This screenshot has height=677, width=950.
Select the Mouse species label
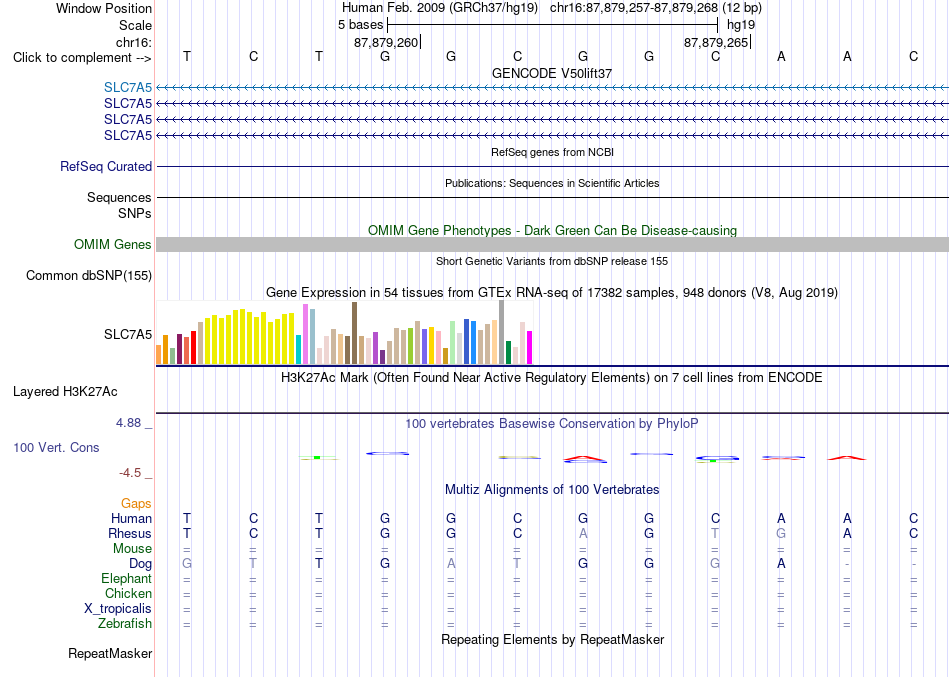132,549
